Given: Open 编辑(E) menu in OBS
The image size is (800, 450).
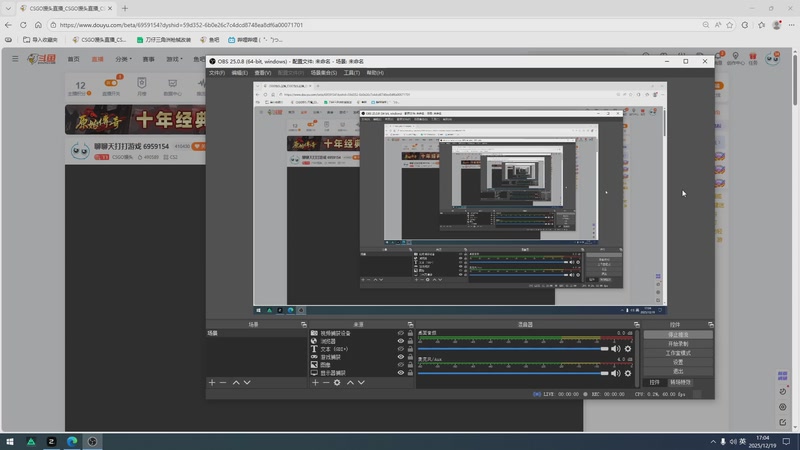Looking at the screenshot, I should click(239, 73).
